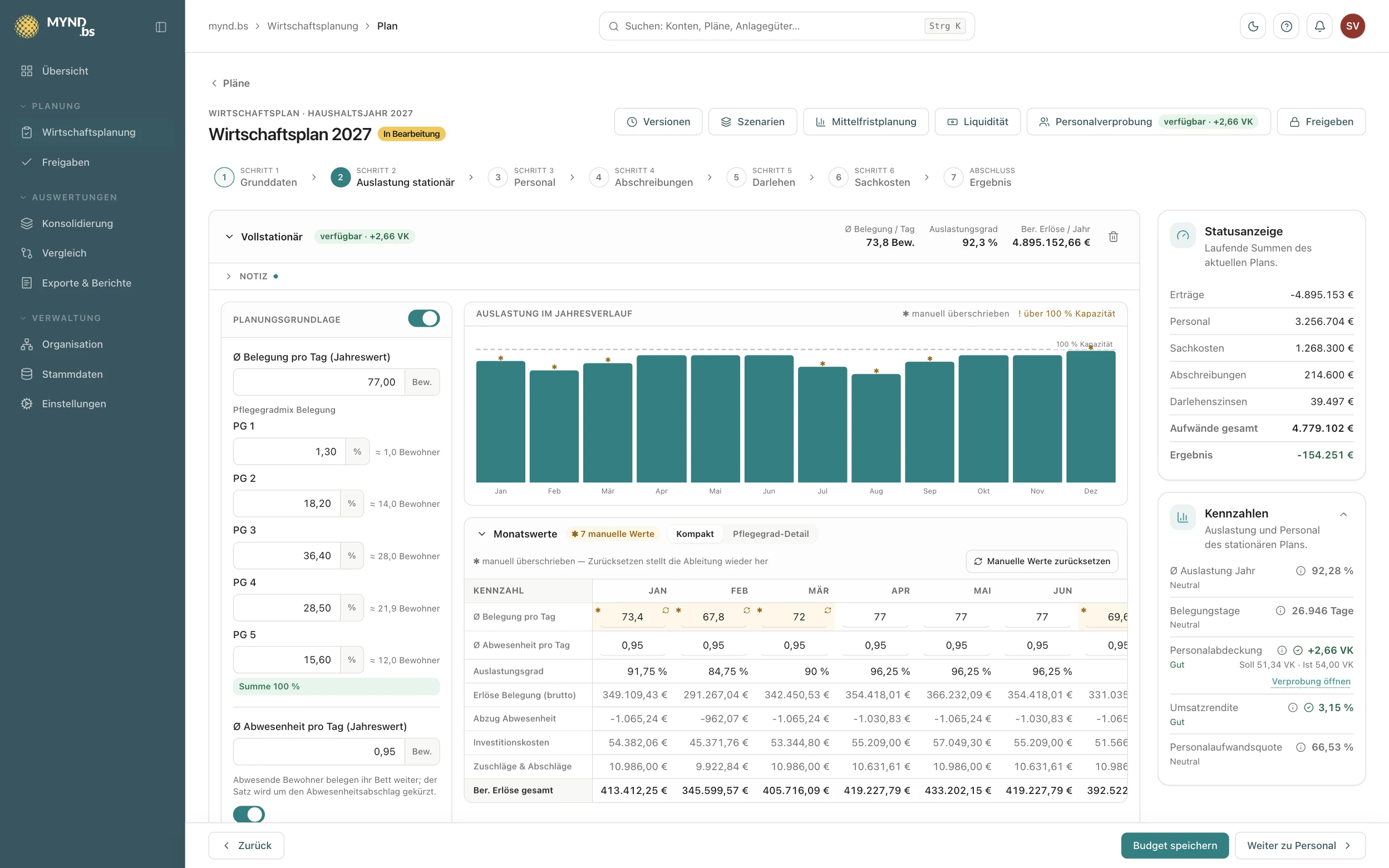The height and width of the screenshot is (868, 1389).
Task: Delete Vollstationär section via trash icon
Action: click(1113, 236)
